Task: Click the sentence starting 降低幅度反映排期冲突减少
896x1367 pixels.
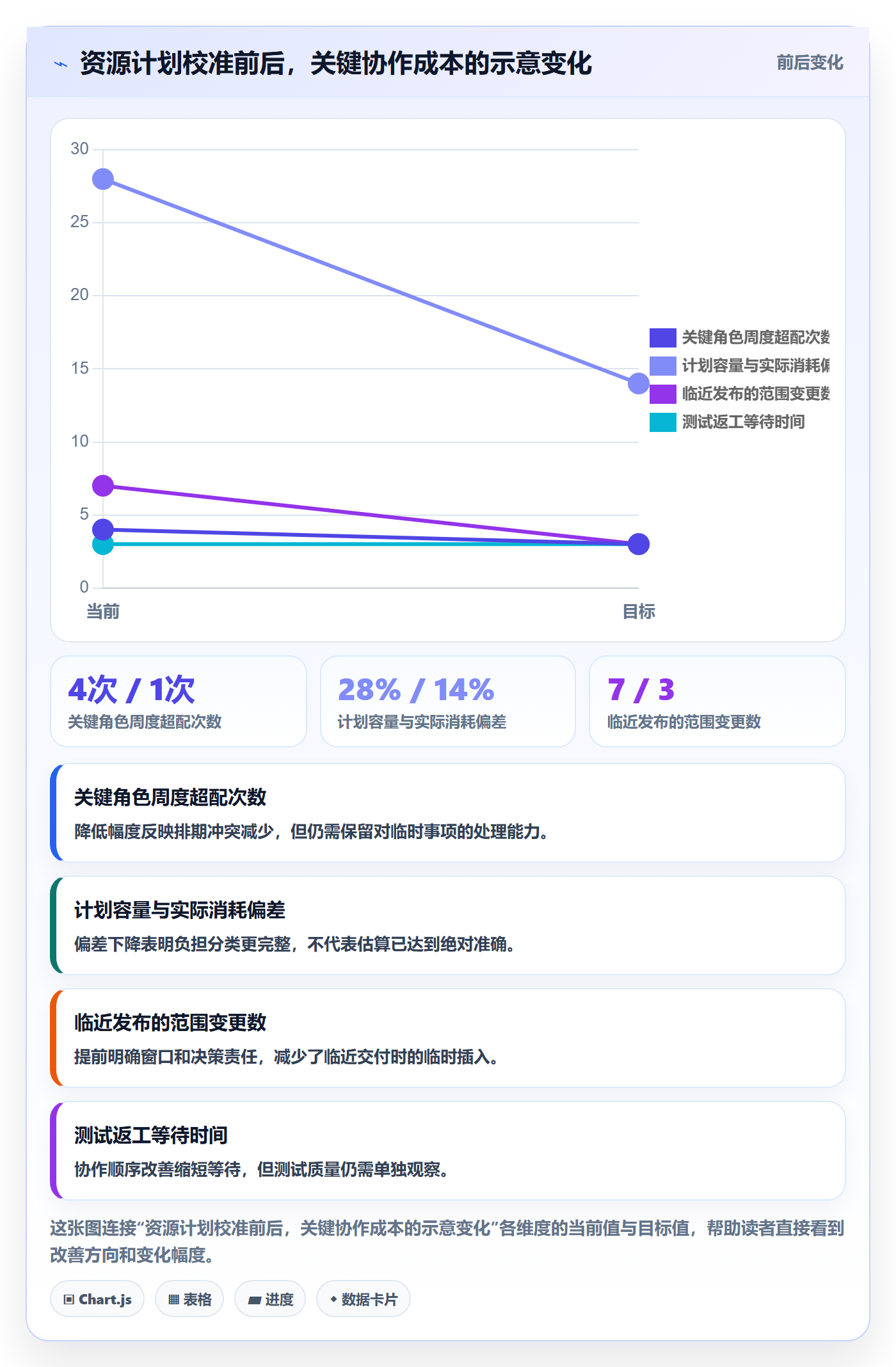Action: [311, 831]
